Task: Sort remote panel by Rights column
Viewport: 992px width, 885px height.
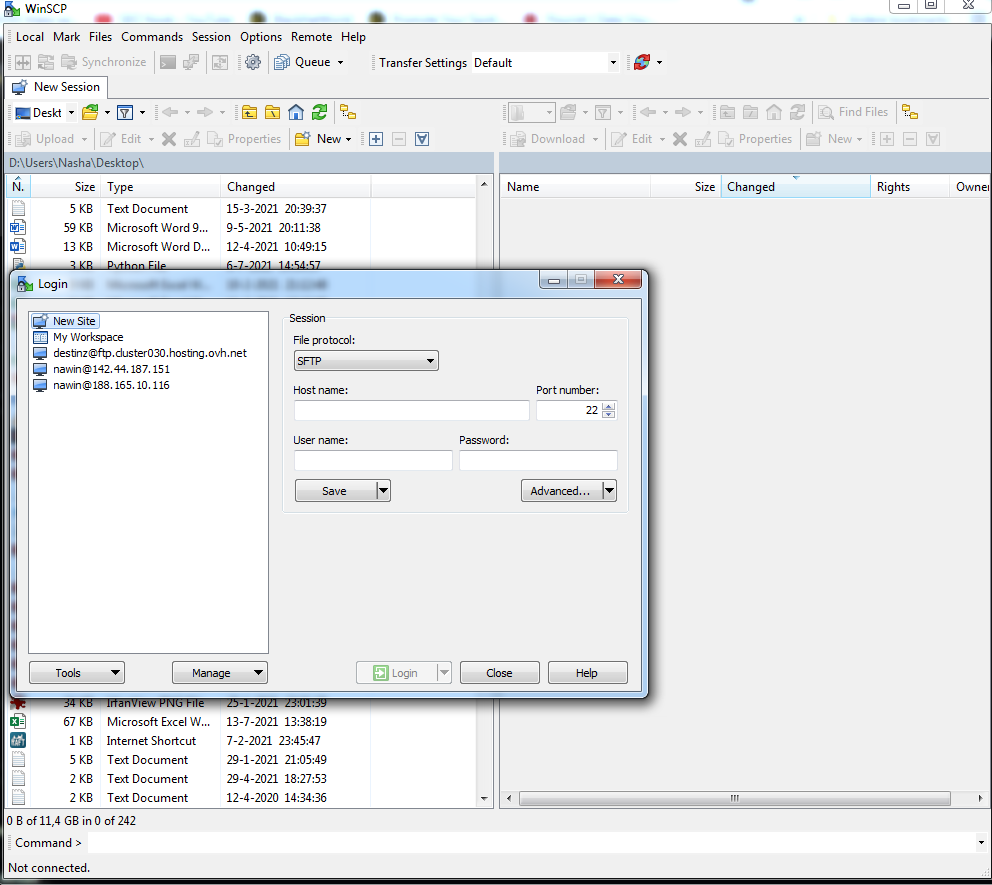Action: coord(909,187)
